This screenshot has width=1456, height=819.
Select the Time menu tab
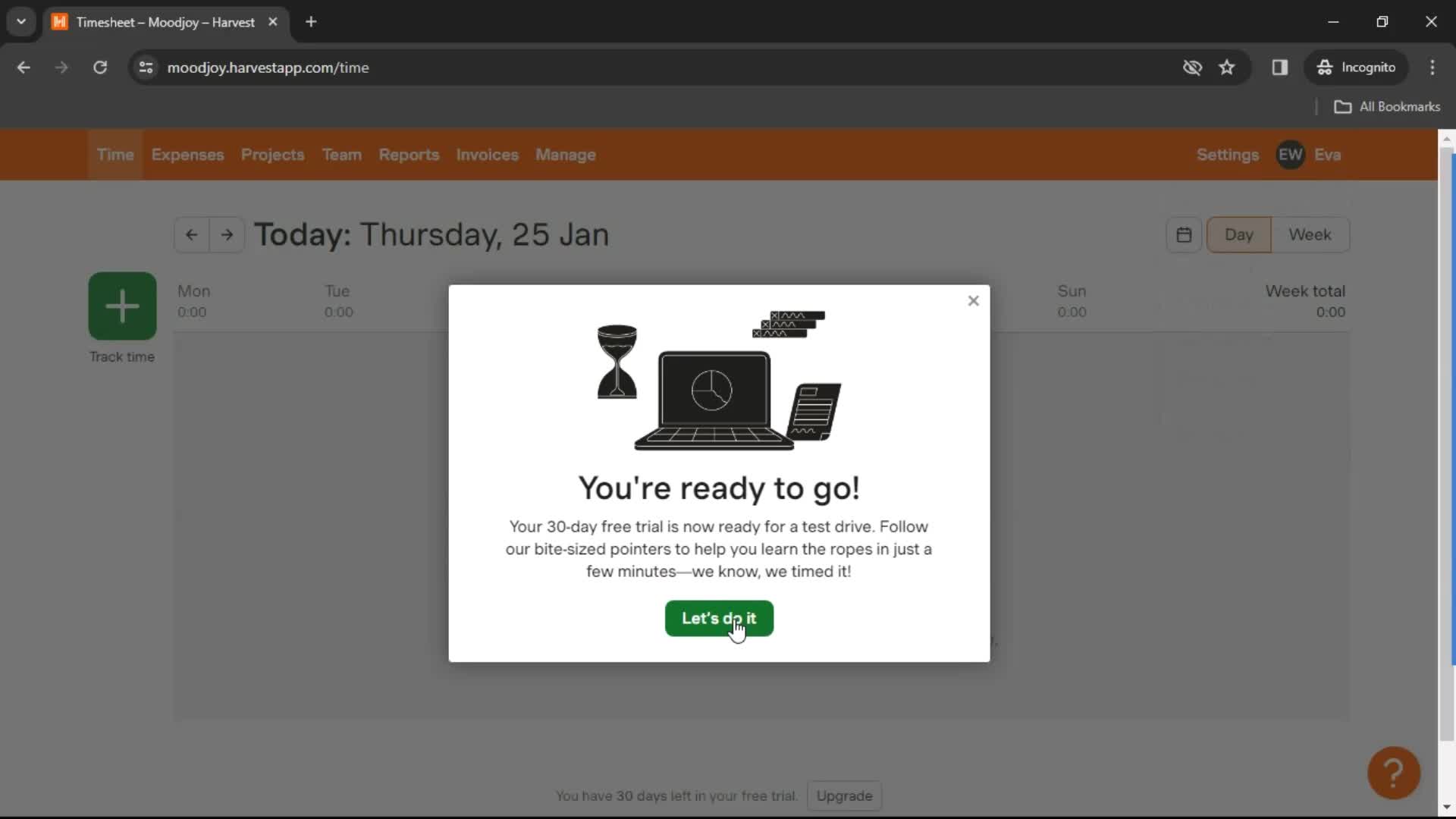(114, 154)
